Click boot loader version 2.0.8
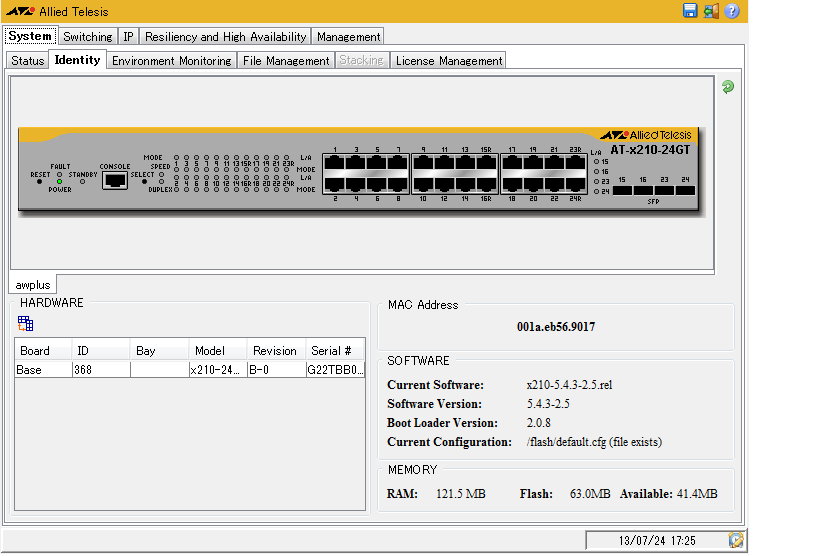Screen dimensions: 819x556 click(x=539, y=422)
